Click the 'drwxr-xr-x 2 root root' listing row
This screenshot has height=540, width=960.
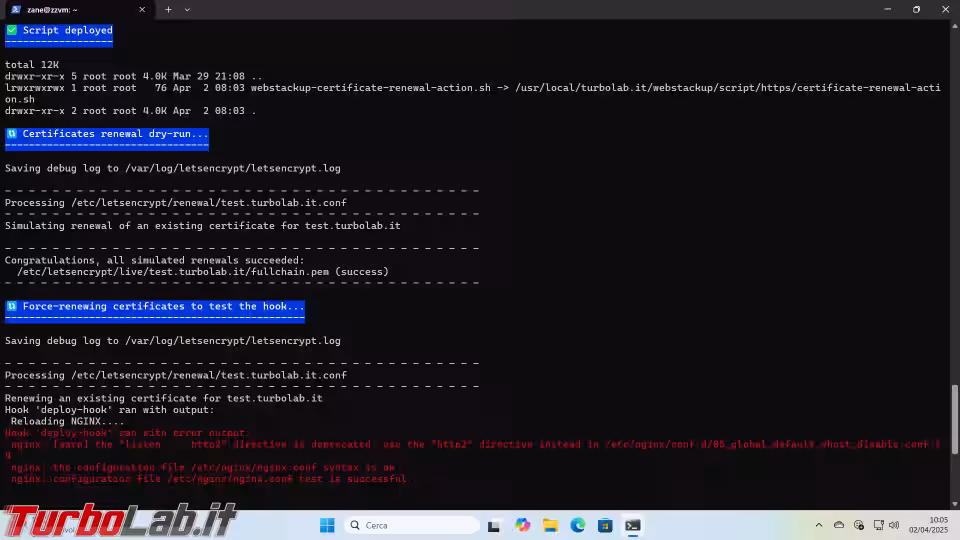pyautogui.click(x=130, y=111)
